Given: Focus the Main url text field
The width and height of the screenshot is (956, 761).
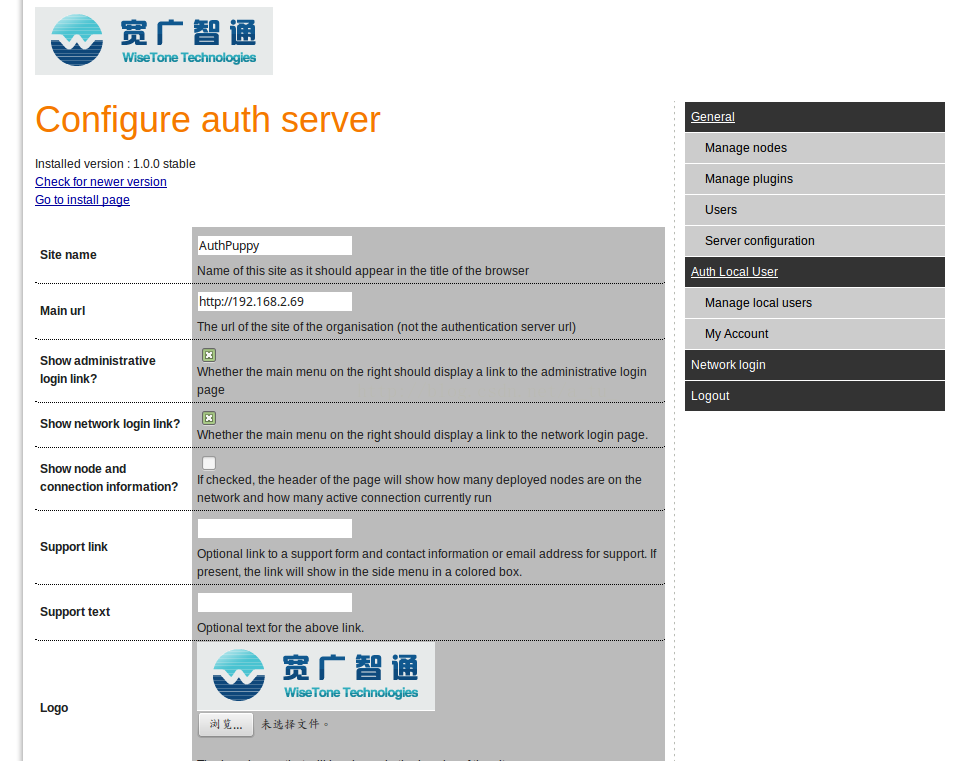Looking at the screenshot, I should point(274,301).
